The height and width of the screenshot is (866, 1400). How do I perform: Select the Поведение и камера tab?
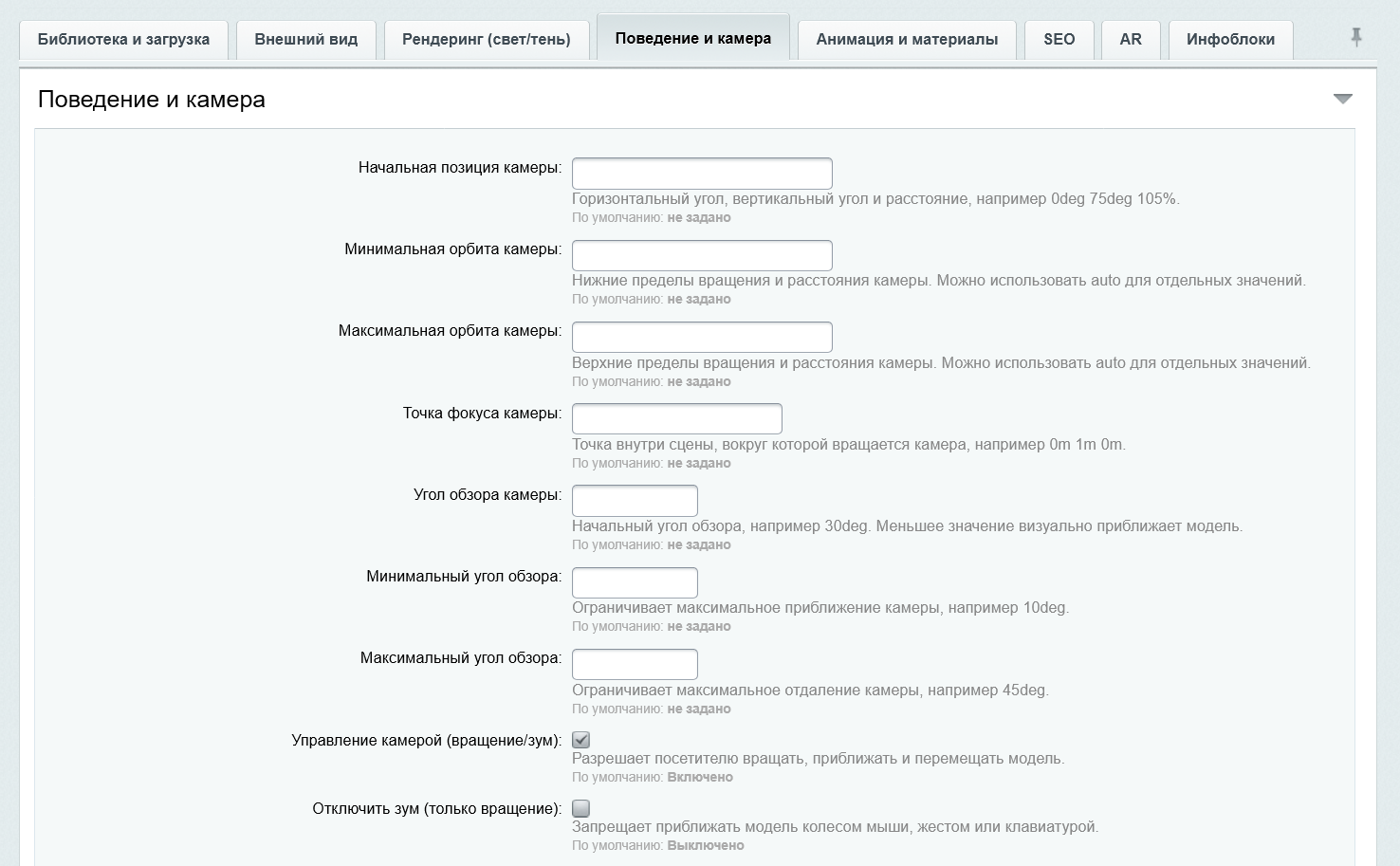pyautogui.click(x=693, y=38)
